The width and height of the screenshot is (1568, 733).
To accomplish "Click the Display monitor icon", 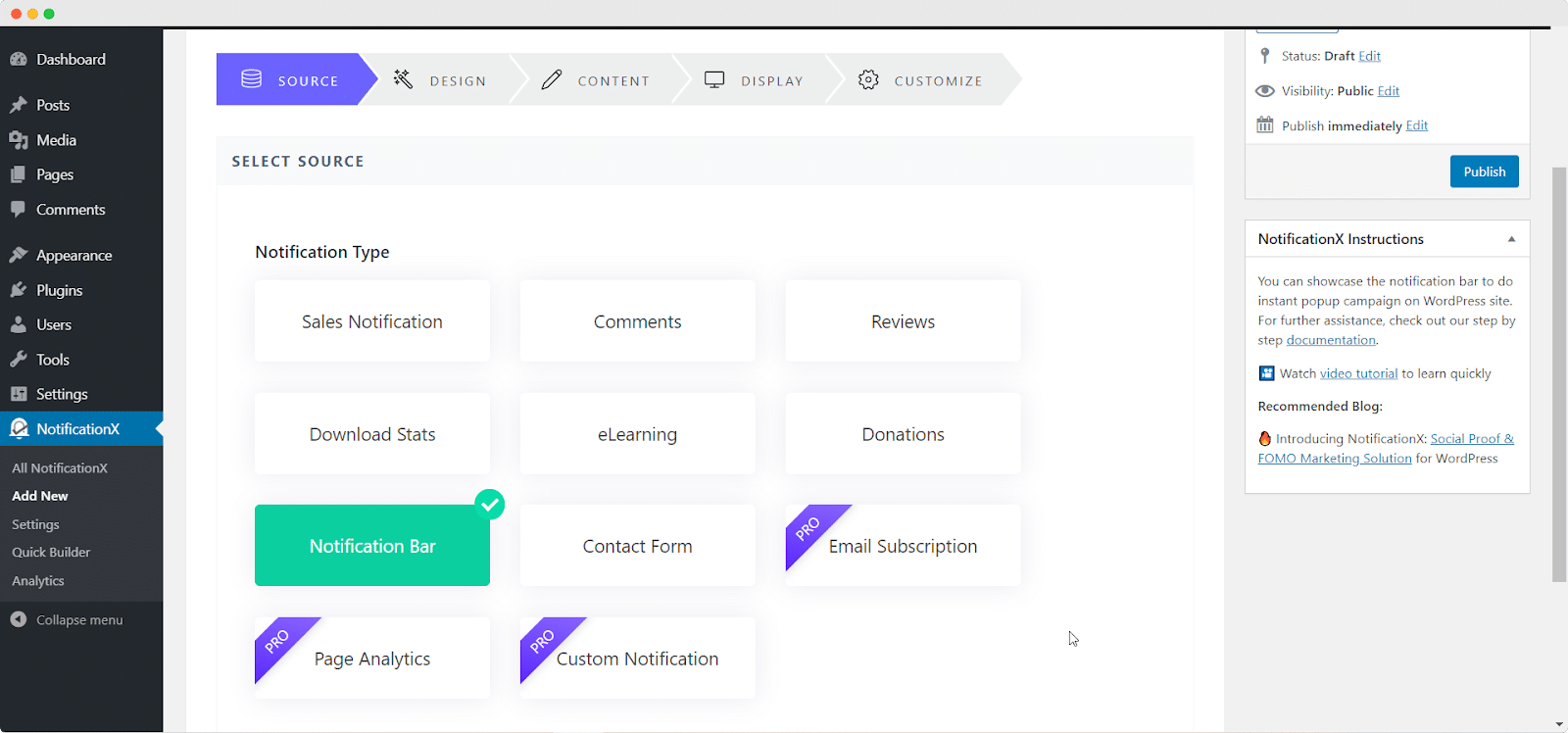I will 714,79.
